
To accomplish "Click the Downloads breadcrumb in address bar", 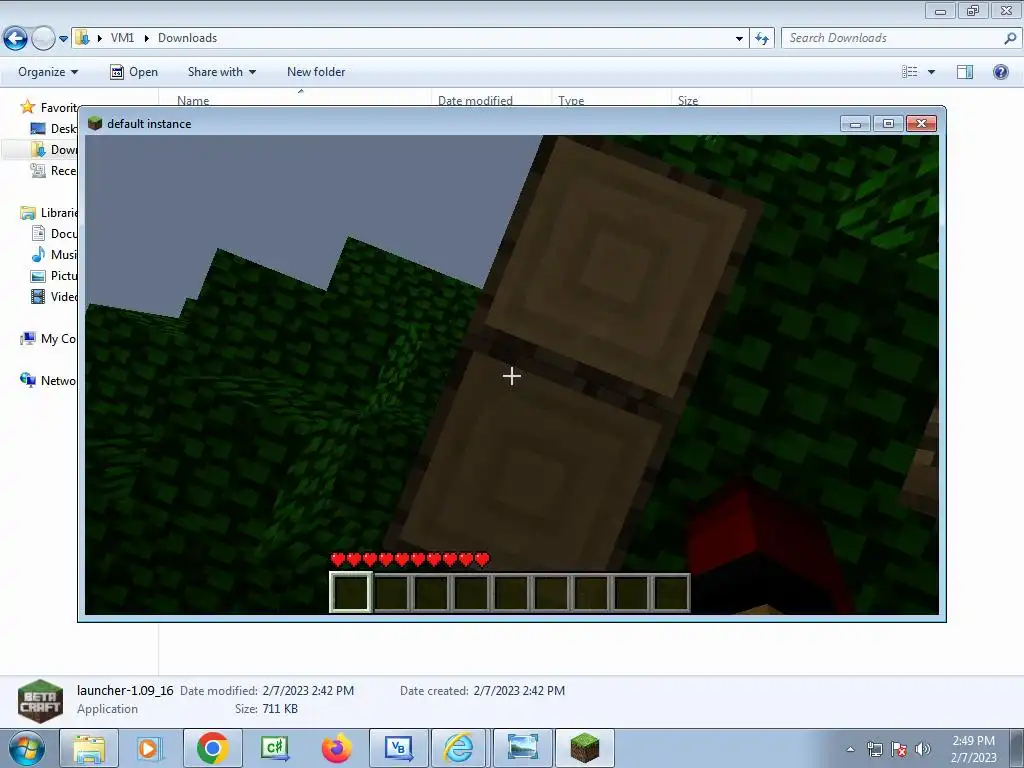I will click(x=187, y=38).
